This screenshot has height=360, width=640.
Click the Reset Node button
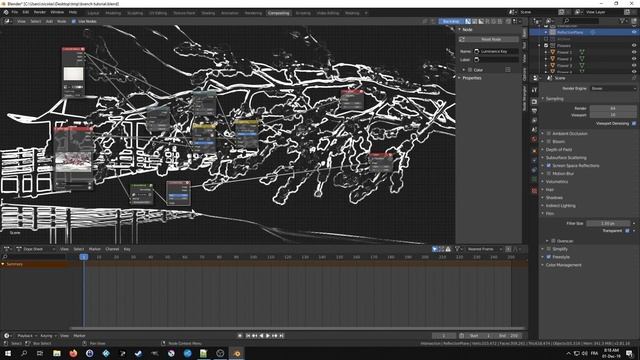[491, 39]
